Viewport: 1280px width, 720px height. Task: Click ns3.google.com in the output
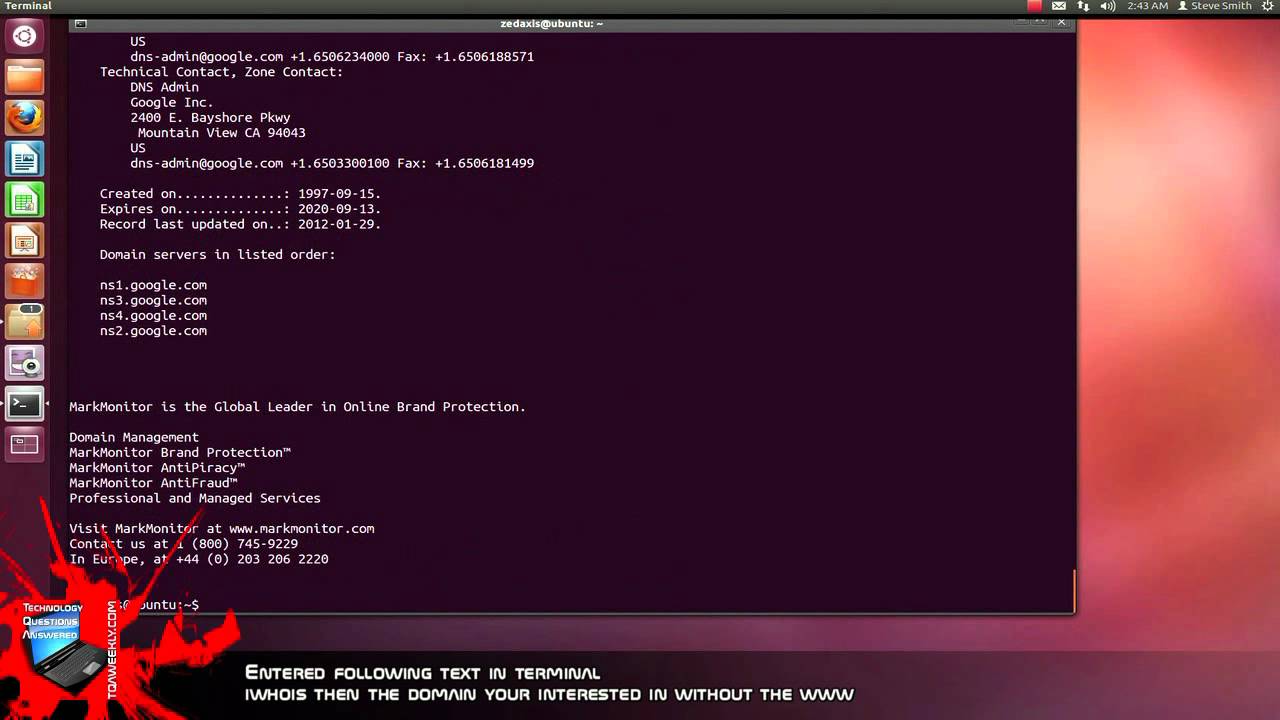pos(153,300)
